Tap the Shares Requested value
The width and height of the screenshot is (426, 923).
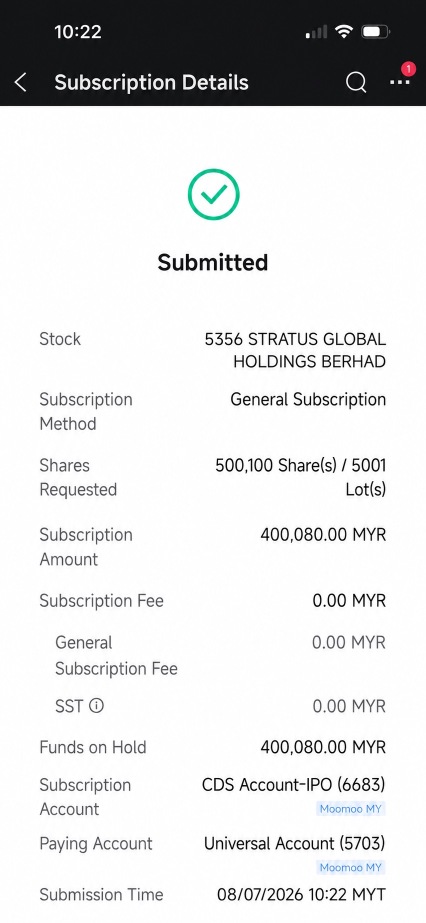tap(301, 477)
